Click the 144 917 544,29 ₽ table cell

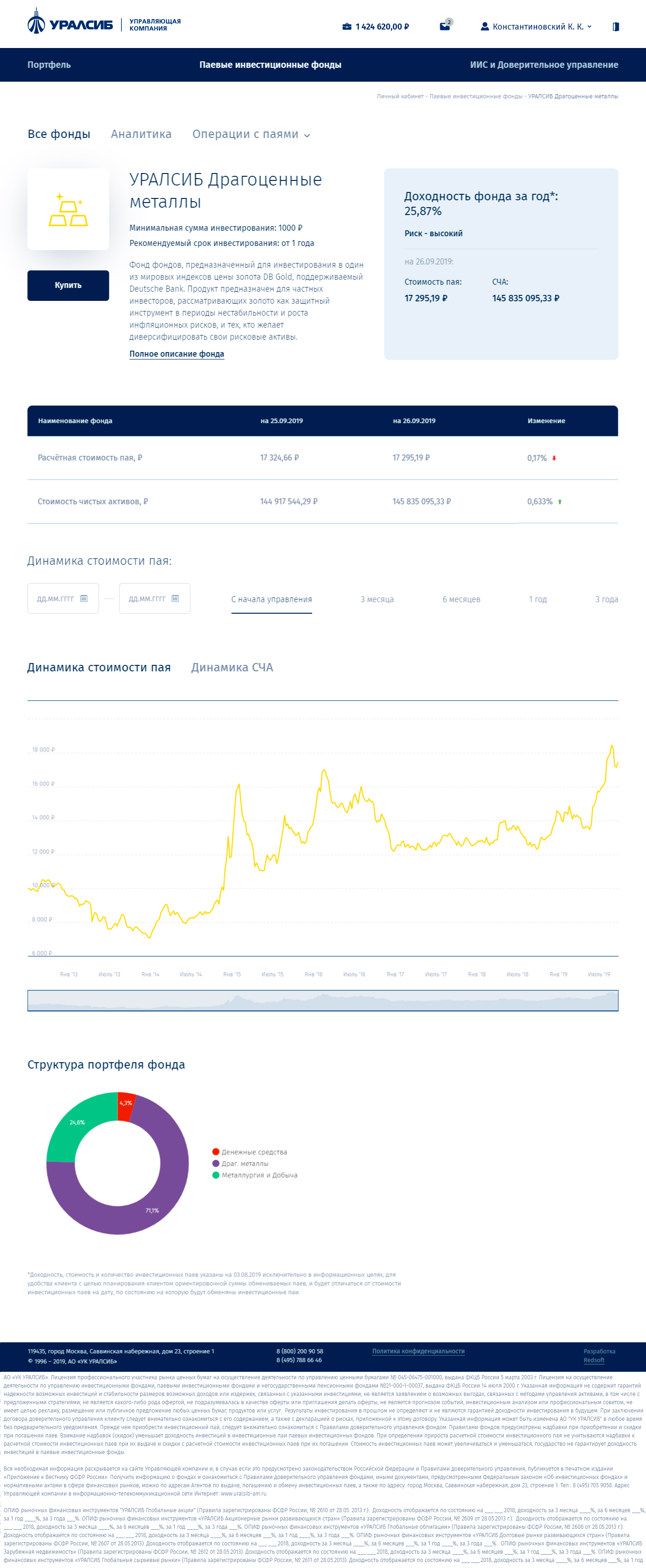[x=288, y=502]
